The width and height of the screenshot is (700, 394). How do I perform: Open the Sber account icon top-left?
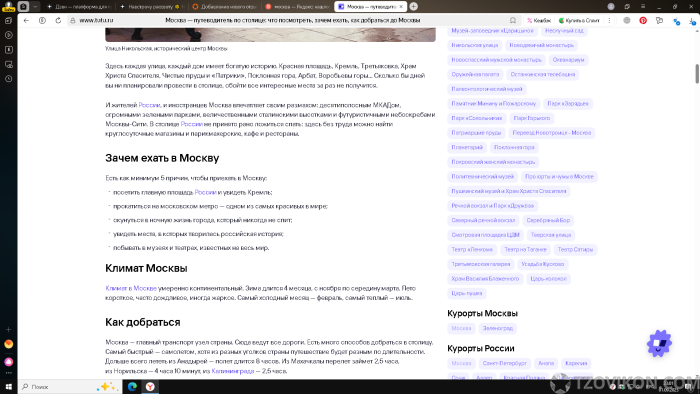click(x=8, y=6)
